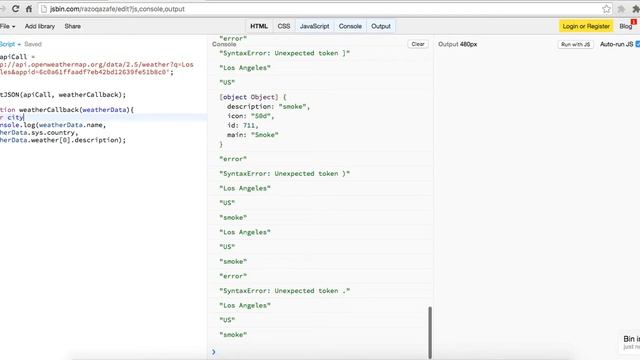Screen dimensions: 640x360
Task: Toggle the HTML panel tab
Action: coord(259,26)
